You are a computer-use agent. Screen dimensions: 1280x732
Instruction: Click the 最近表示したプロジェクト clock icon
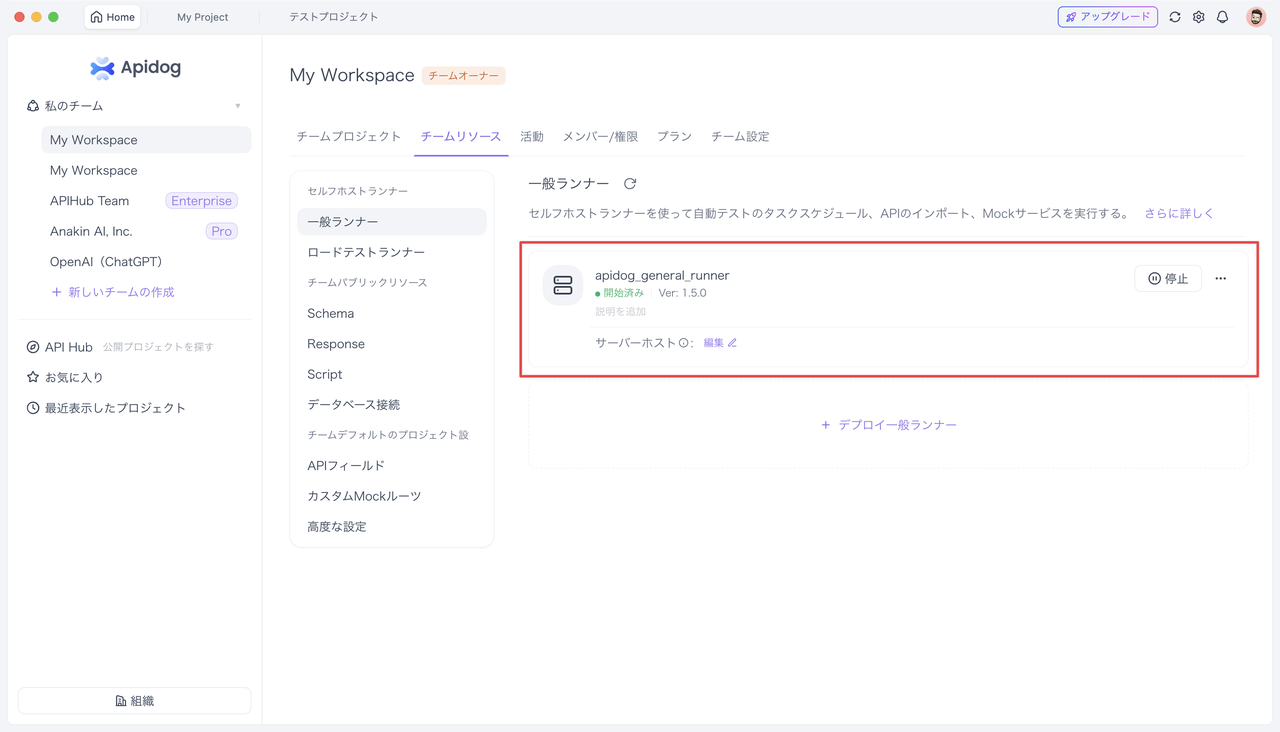[x=33, y=408]
